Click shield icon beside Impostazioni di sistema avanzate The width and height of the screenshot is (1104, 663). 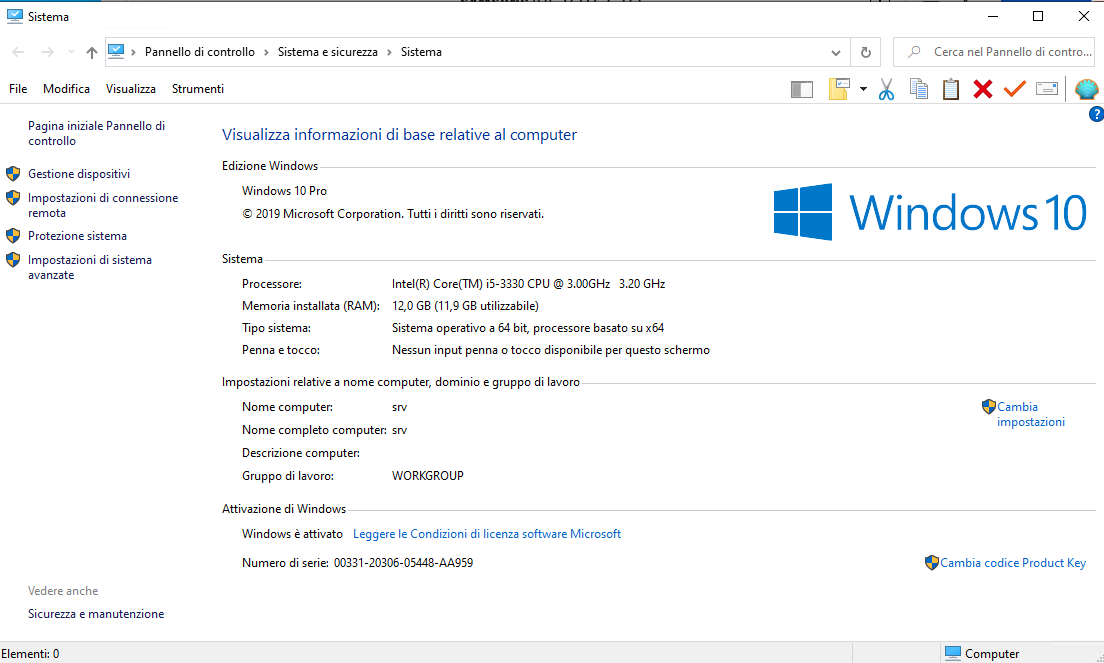click(x=13, y=260)
